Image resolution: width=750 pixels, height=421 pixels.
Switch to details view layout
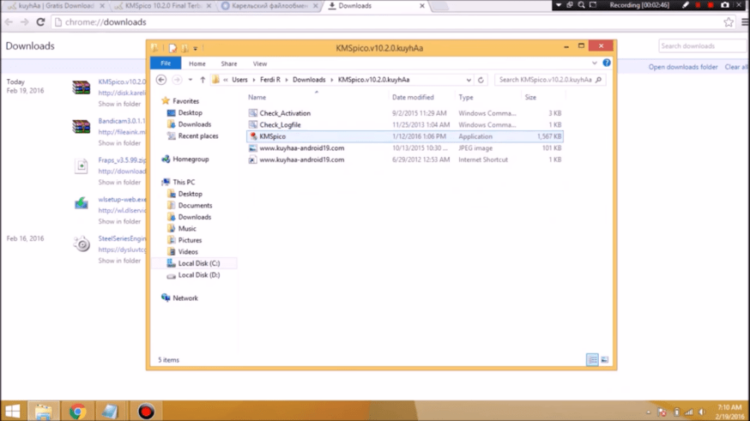(x=592, y=360)
